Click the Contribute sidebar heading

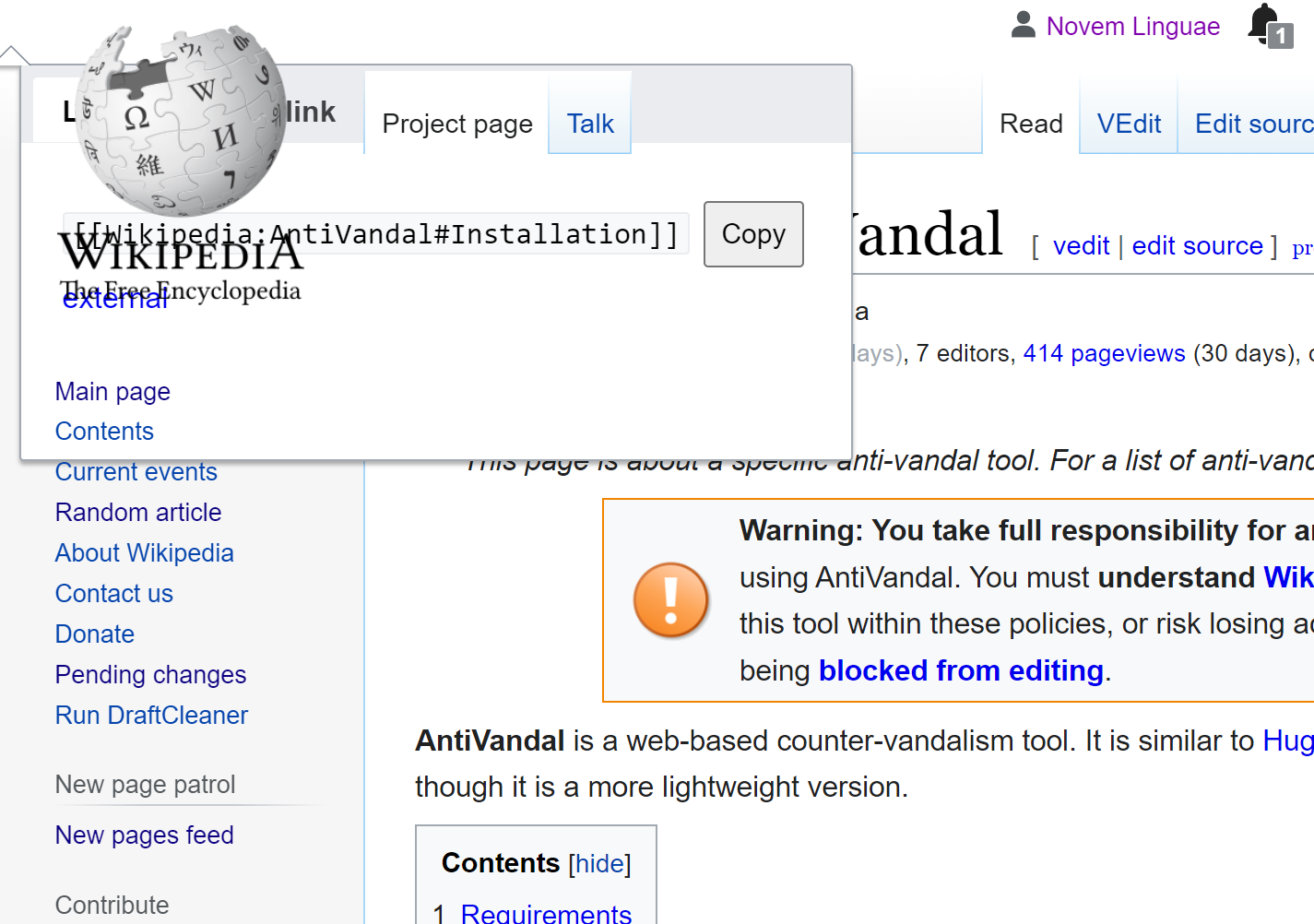(112, 906)
